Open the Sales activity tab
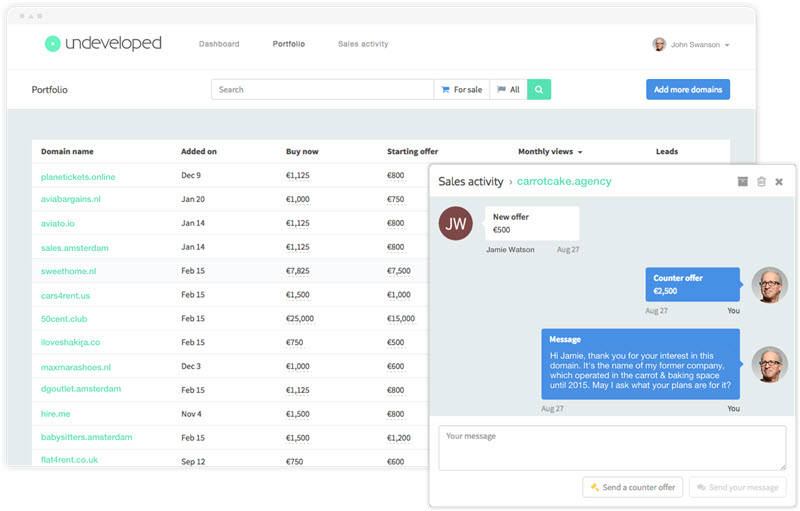The image size is (800, 511). pyautogui.click(x=363, y=44)
